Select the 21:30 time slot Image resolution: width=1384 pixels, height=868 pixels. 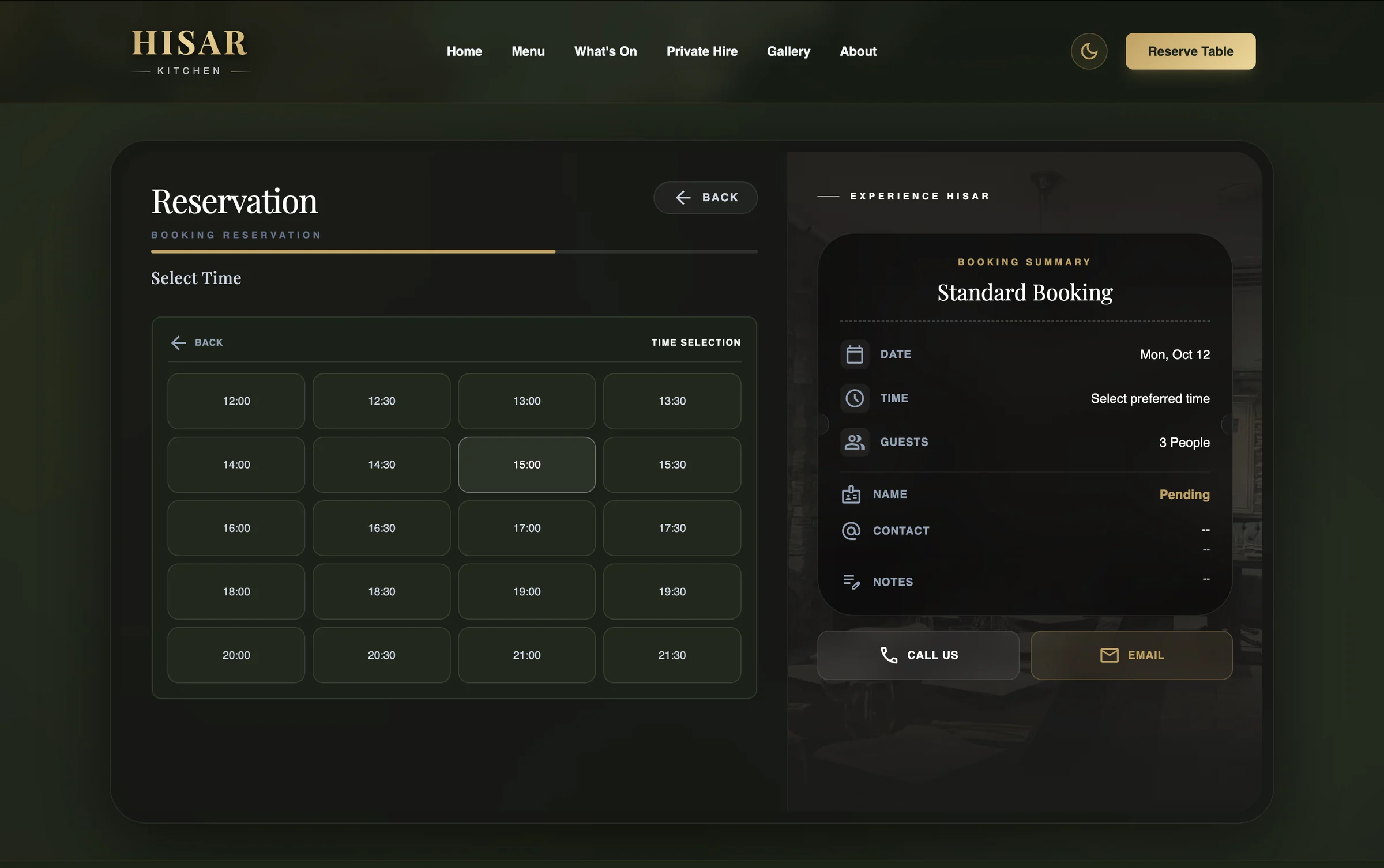[672, 655]
